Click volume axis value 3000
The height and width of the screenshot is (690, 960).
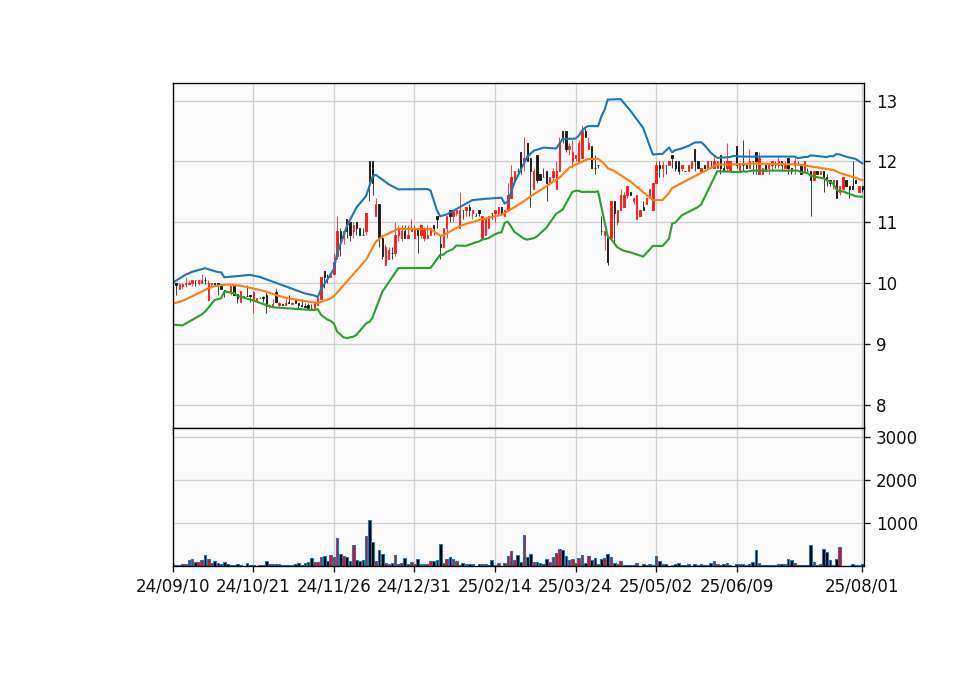(x=897, y=438)
